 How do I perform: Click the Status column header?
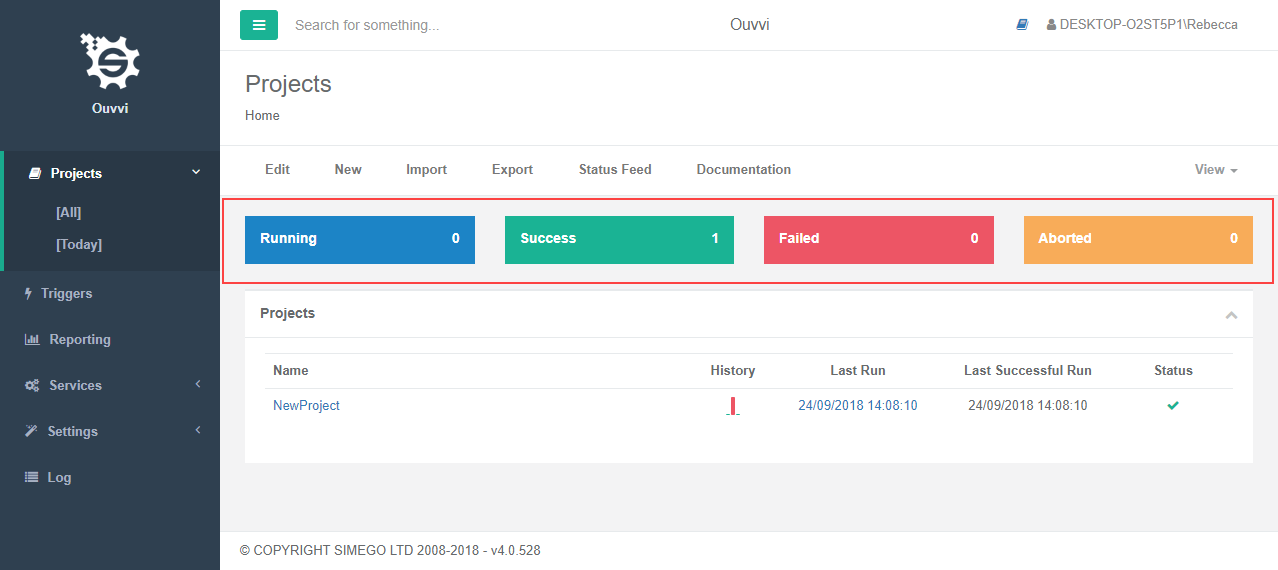click(1173, 371)
